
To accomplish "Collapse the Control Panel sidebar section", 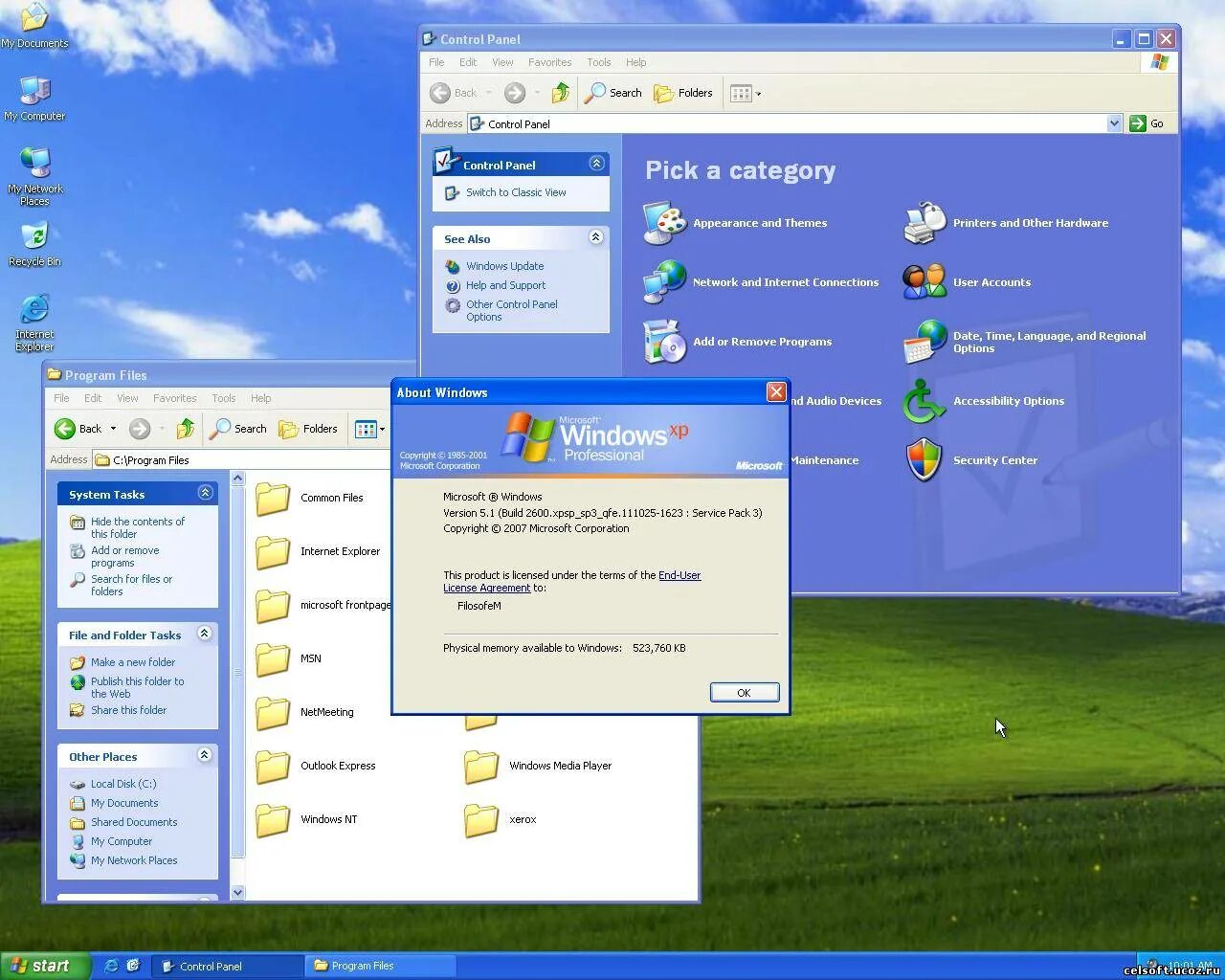I will point(596,164).
